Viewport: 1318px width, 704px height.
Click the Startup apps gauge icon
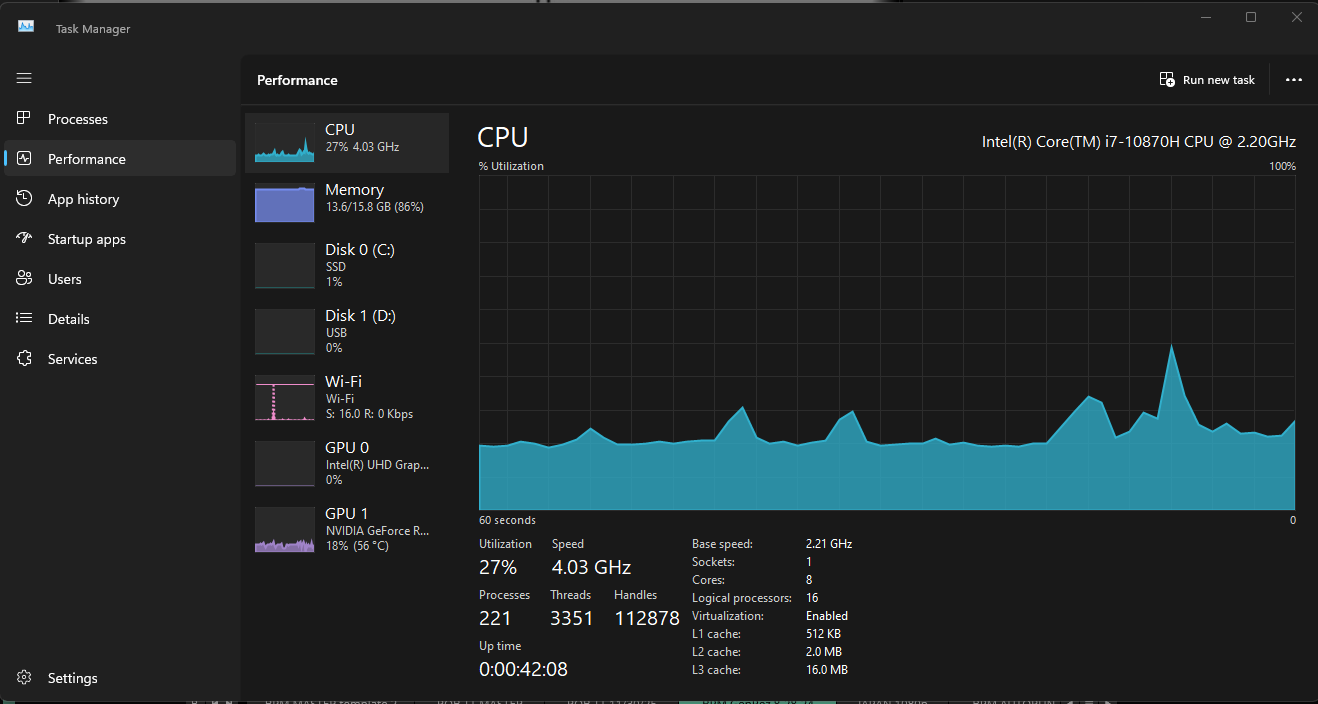(x=24, y=239)
